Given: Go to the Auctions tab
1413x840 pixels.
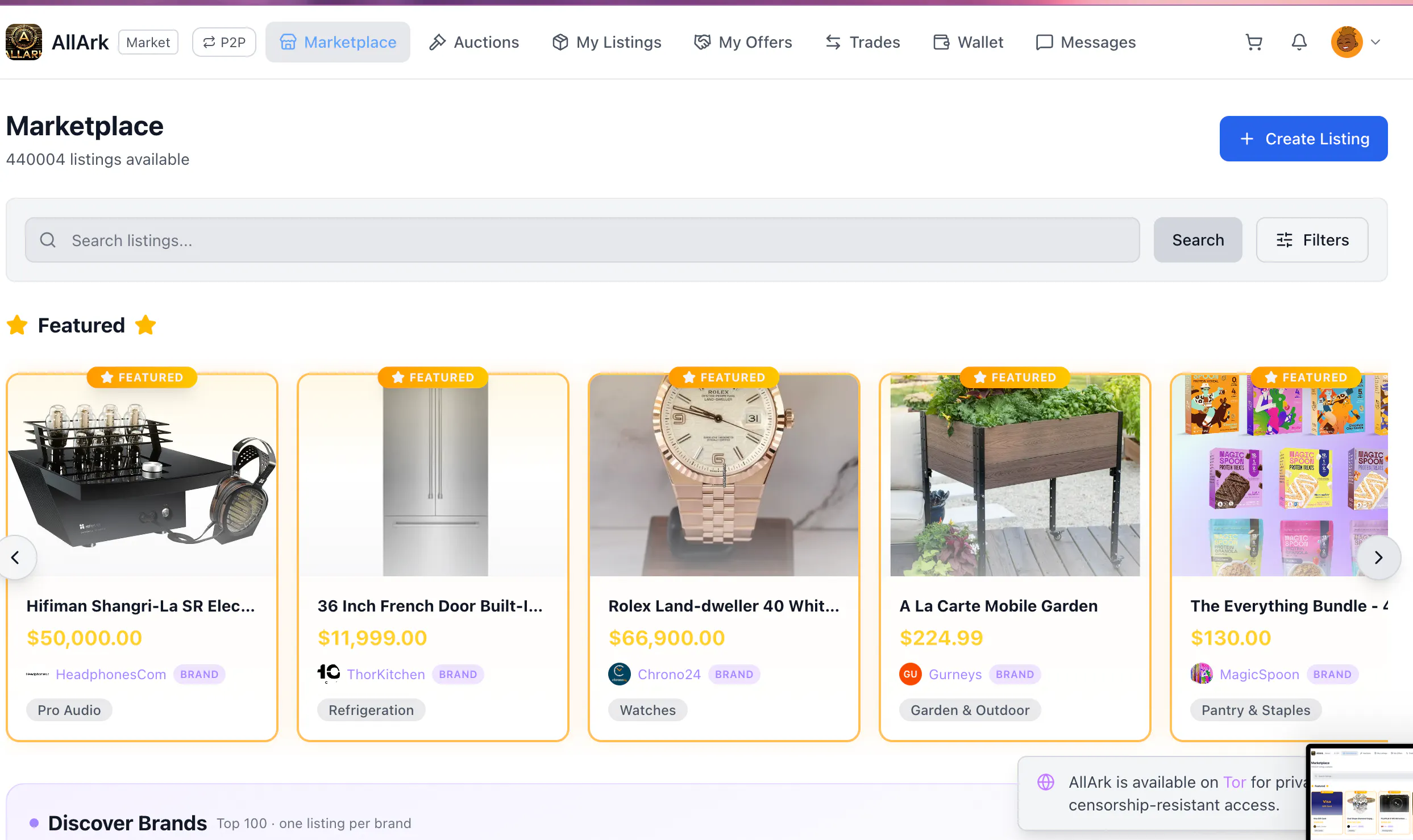Looking at the screenshot, I should pyautogui.click(x=474, y=42).
